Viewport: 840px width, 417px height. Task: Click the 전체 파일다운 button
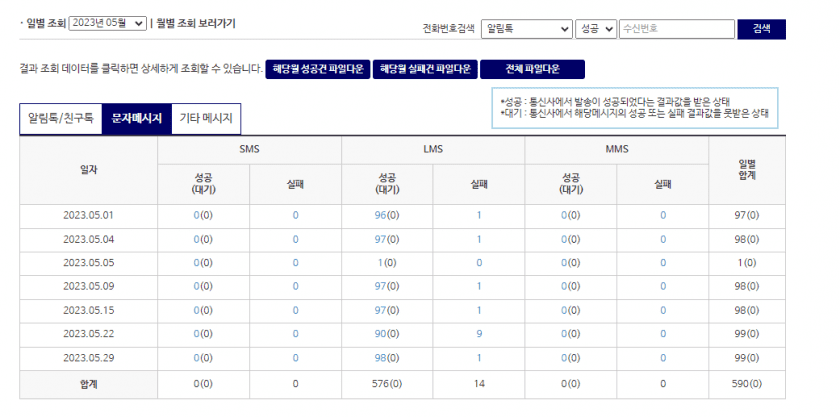(532, 69)
